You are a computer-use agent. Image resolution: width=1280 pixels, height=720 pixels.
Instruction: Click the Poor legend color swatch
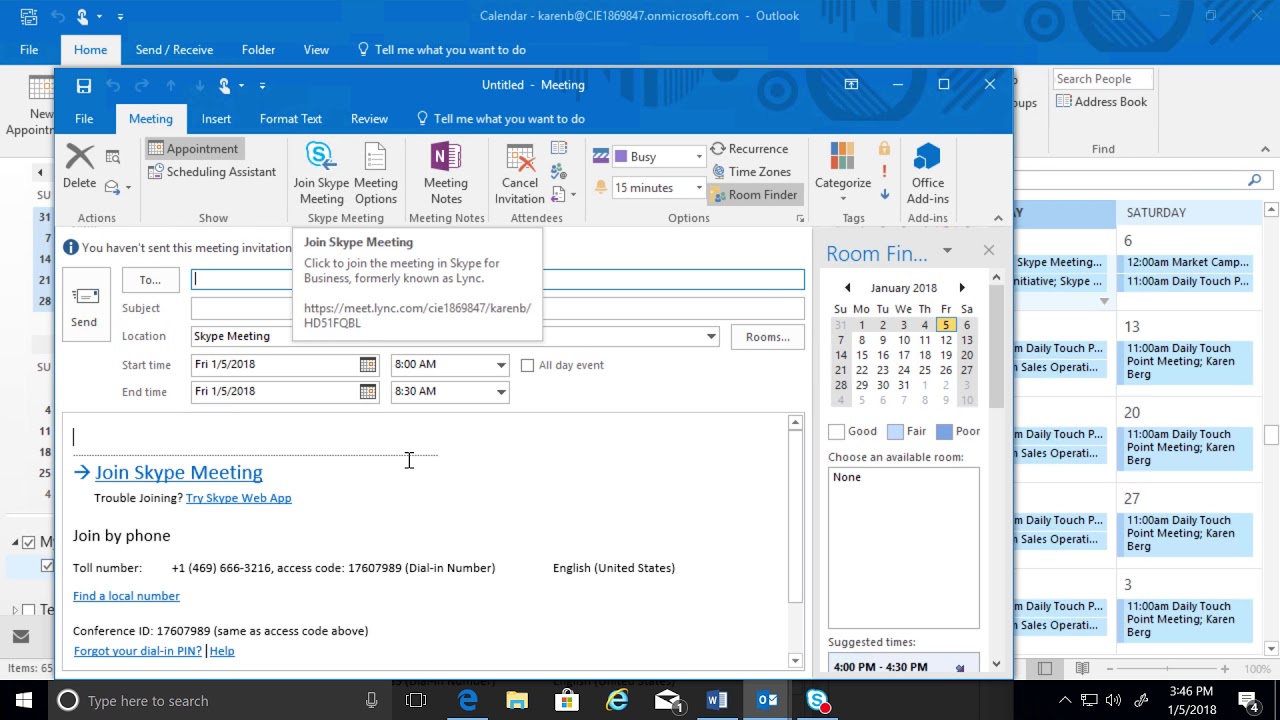(944, 432)
